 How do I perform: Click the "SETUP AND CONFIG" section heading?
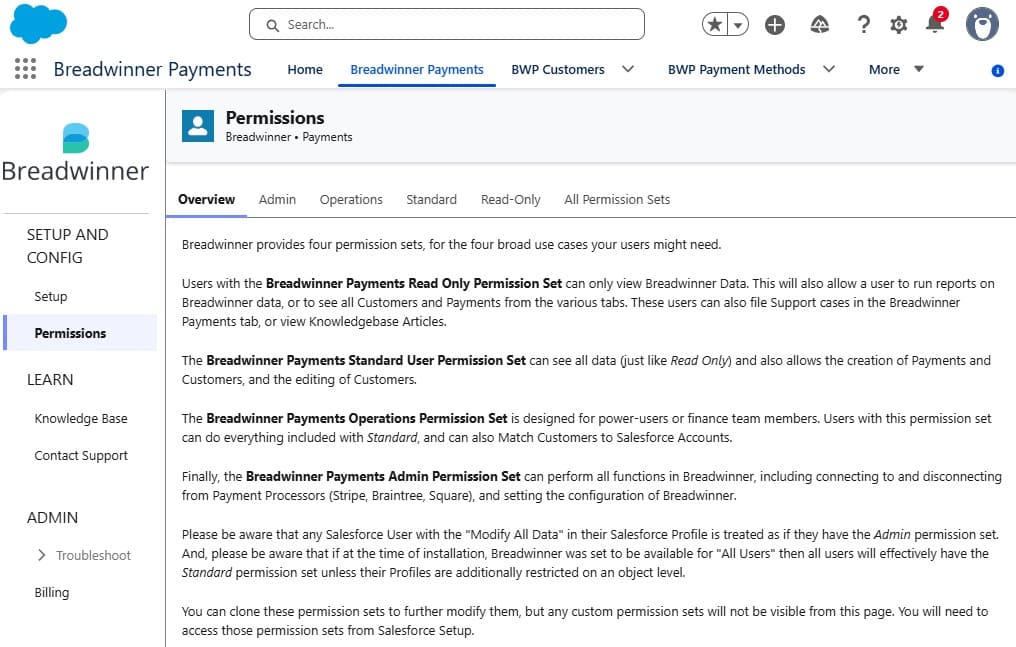point(67,246)
